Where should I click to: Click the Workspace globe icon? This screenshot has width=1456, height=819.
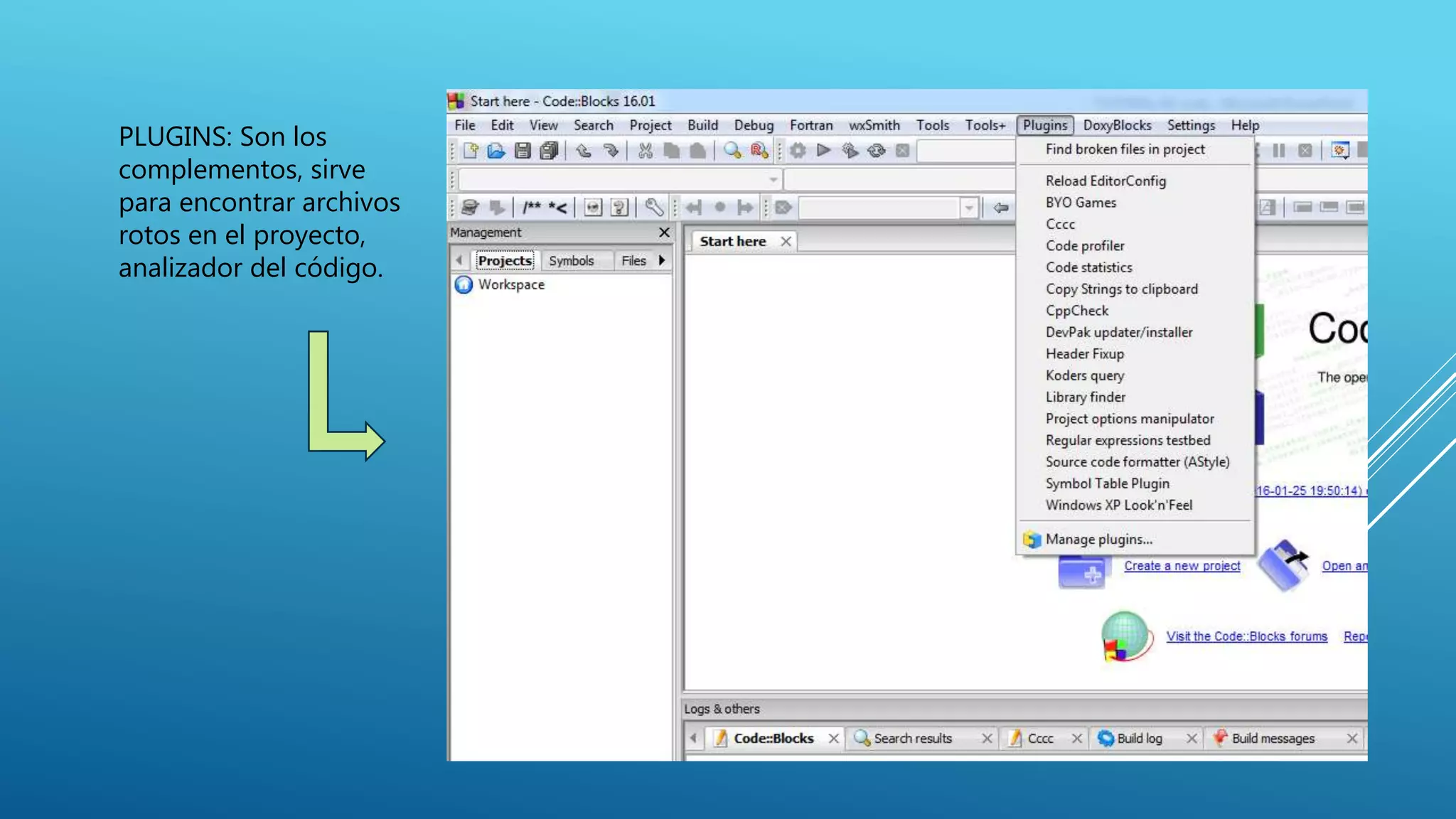pyautogui.click(x=464, y=284)
